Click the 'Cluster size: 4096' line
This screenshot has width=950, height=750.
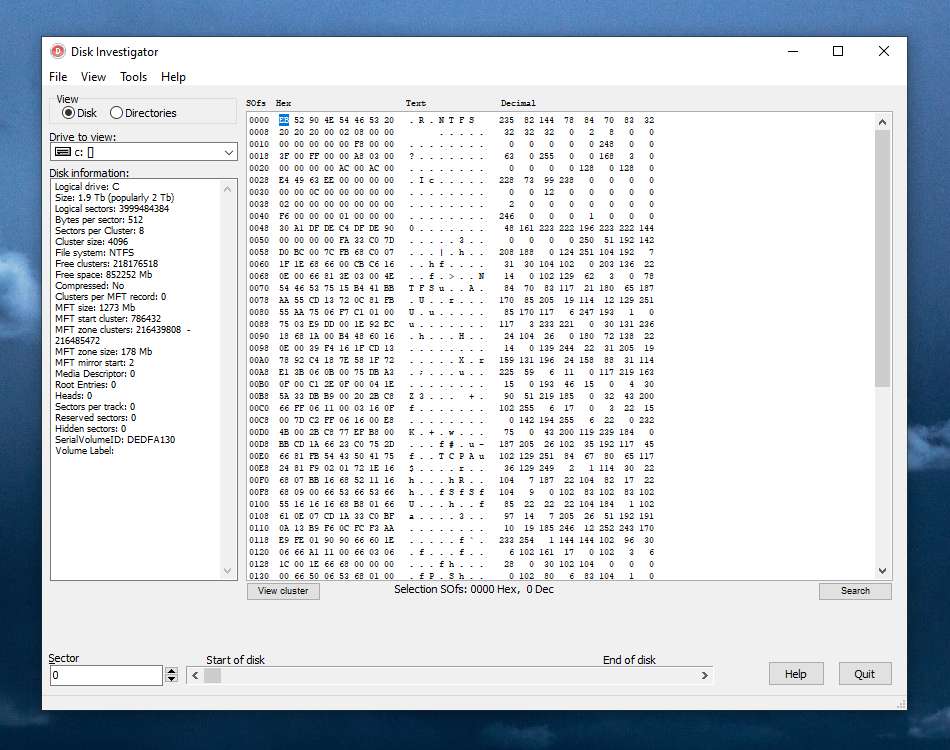click(x=91, y=242)
